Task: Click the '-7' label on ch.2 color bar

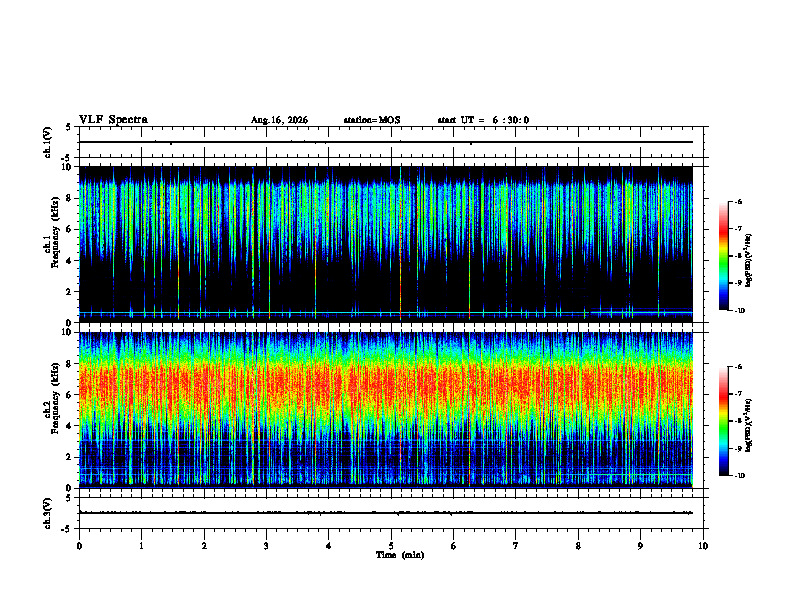Action: click(x=738, y=394)
